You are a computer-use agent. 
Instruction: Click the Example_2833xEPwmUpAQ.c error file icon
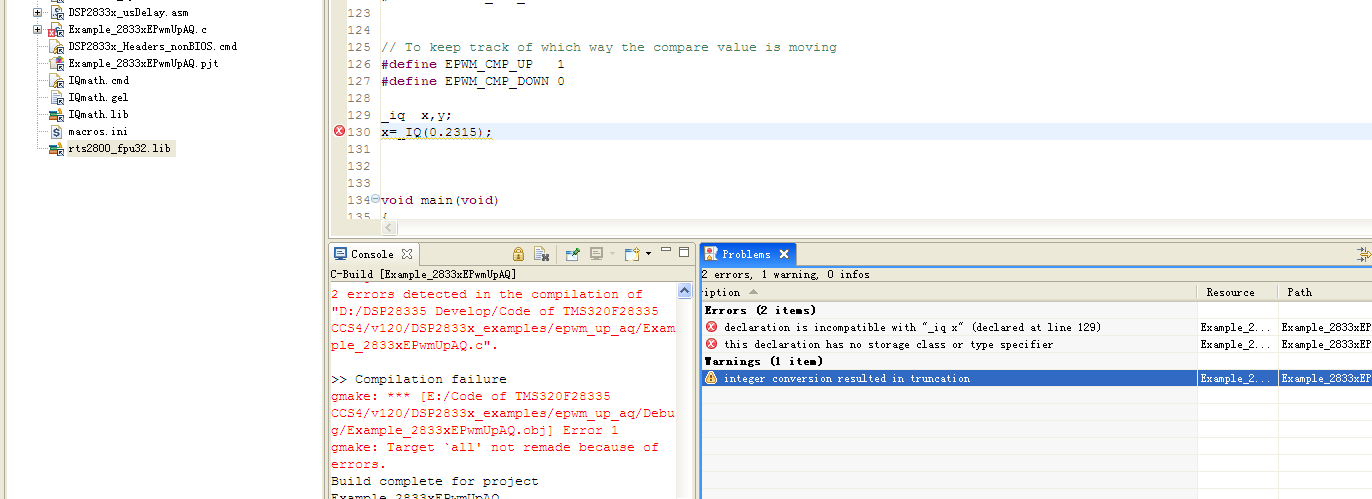point(57,30)
